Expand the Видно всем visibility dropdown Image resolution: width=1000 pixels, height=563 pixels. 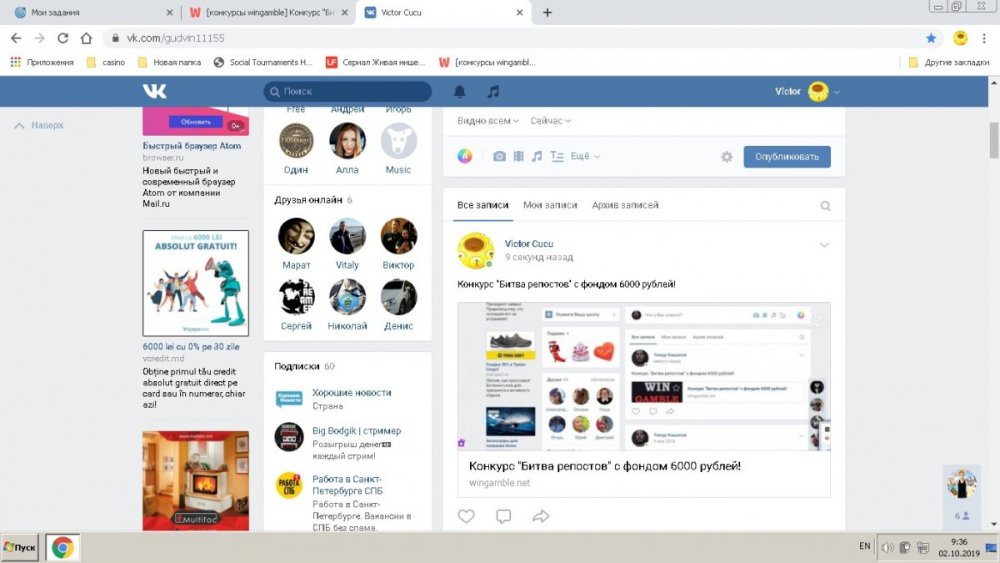point(488,121)
